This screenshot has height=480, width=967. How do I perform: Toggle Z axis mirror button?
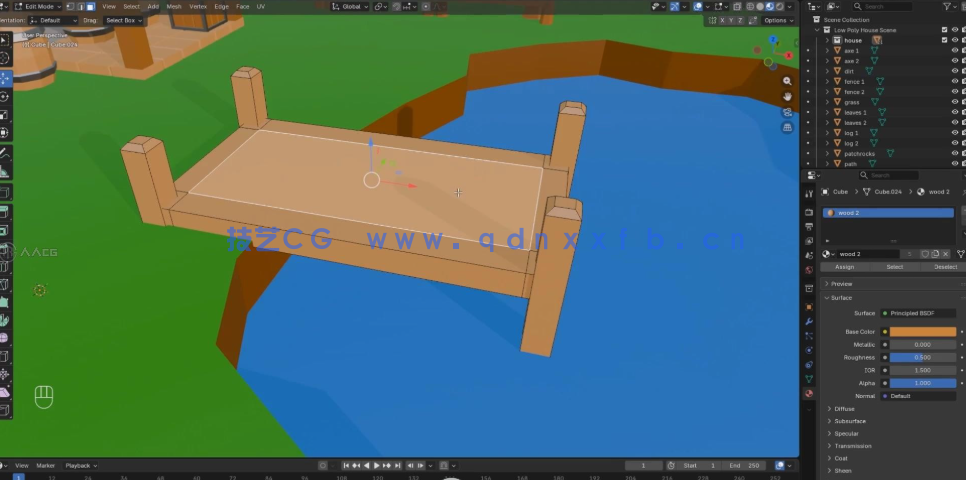click(x=740, y=20)
